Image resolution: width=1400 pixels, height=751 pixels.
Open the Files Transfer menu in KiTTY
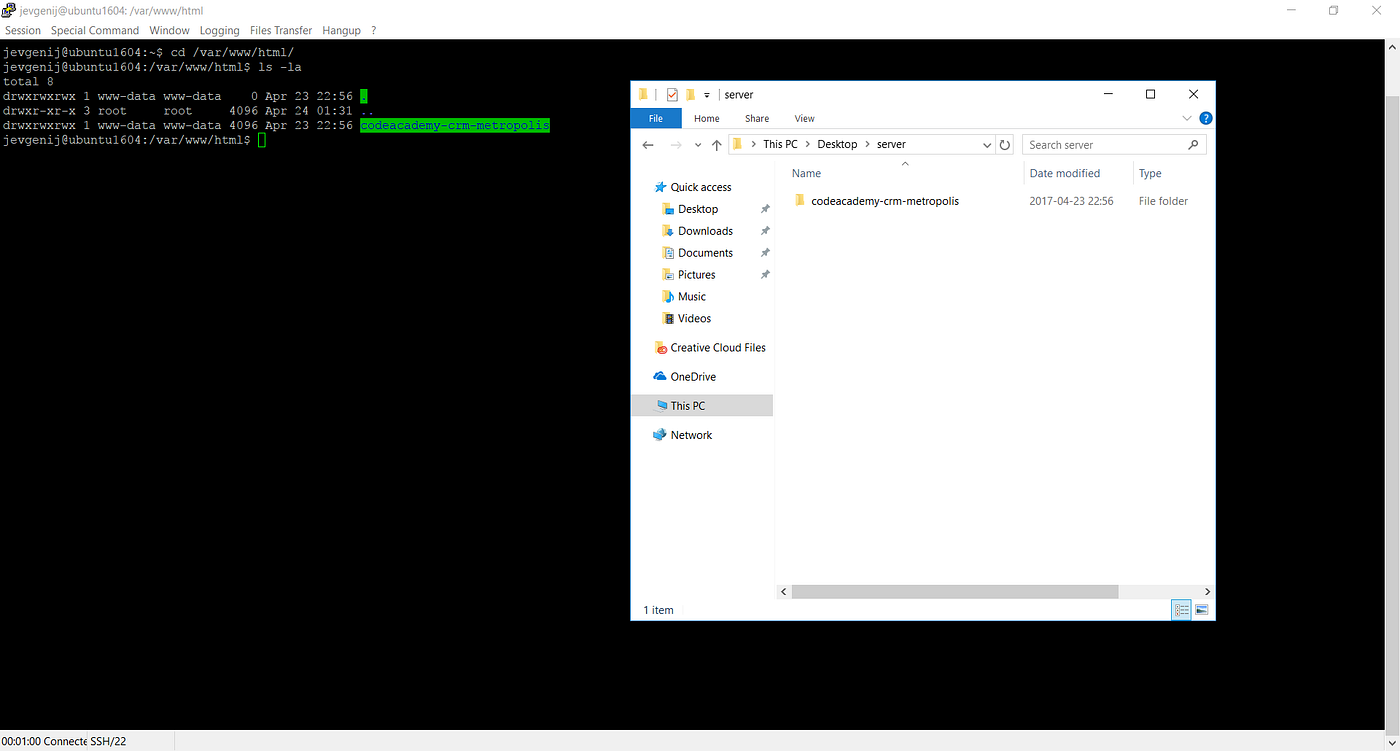click(280, 30)
